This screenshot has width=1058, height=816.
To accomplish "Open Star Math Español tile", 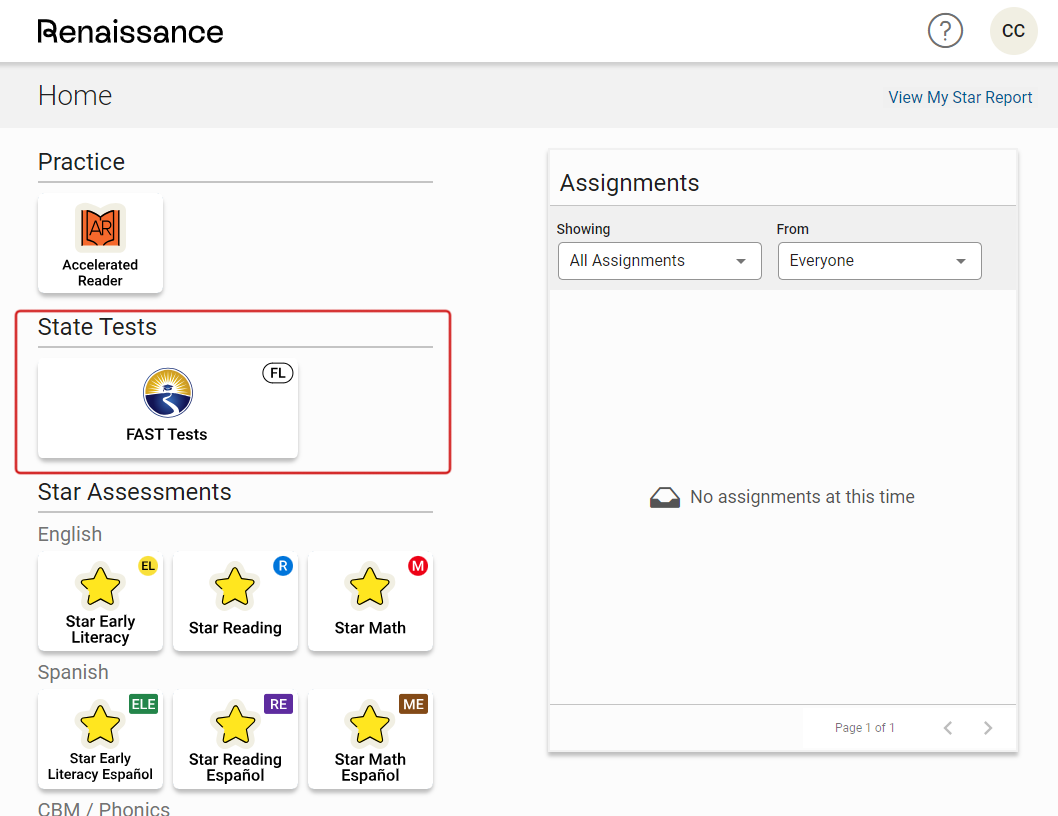I will [x=370, y=740].
